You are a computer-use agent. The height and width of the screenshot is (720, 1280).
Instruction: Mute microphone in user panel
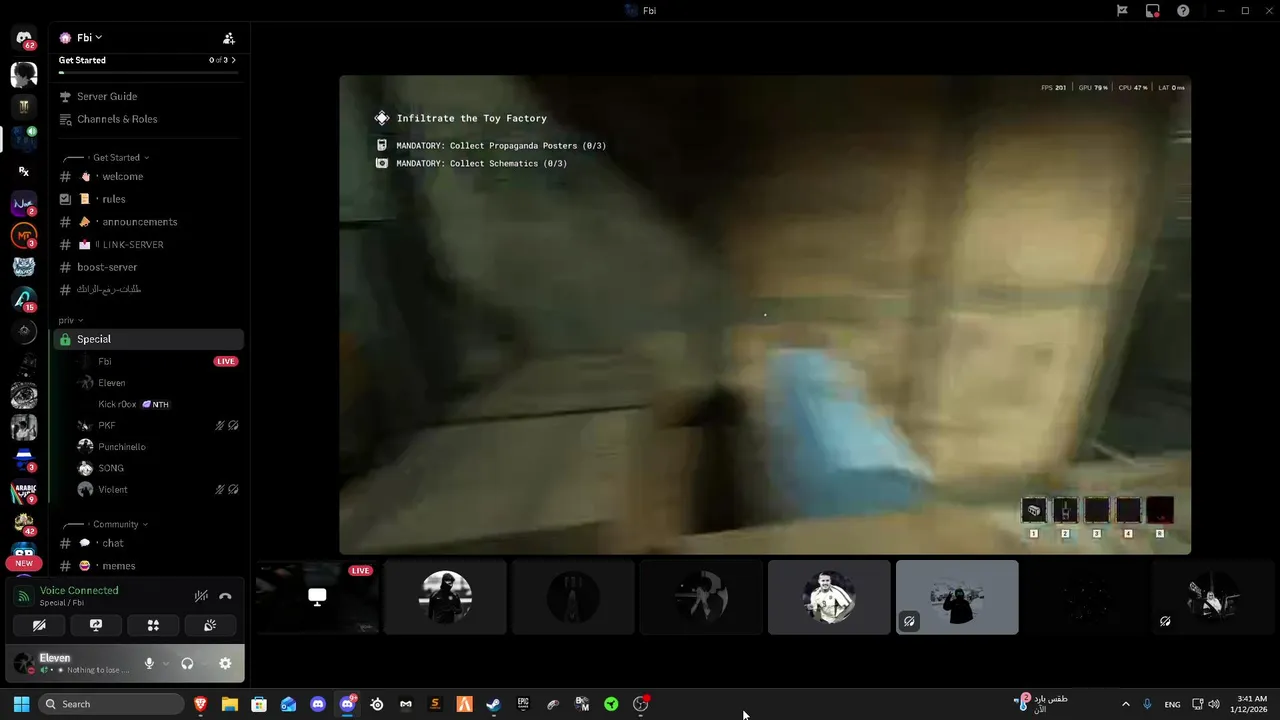point(149,663)
